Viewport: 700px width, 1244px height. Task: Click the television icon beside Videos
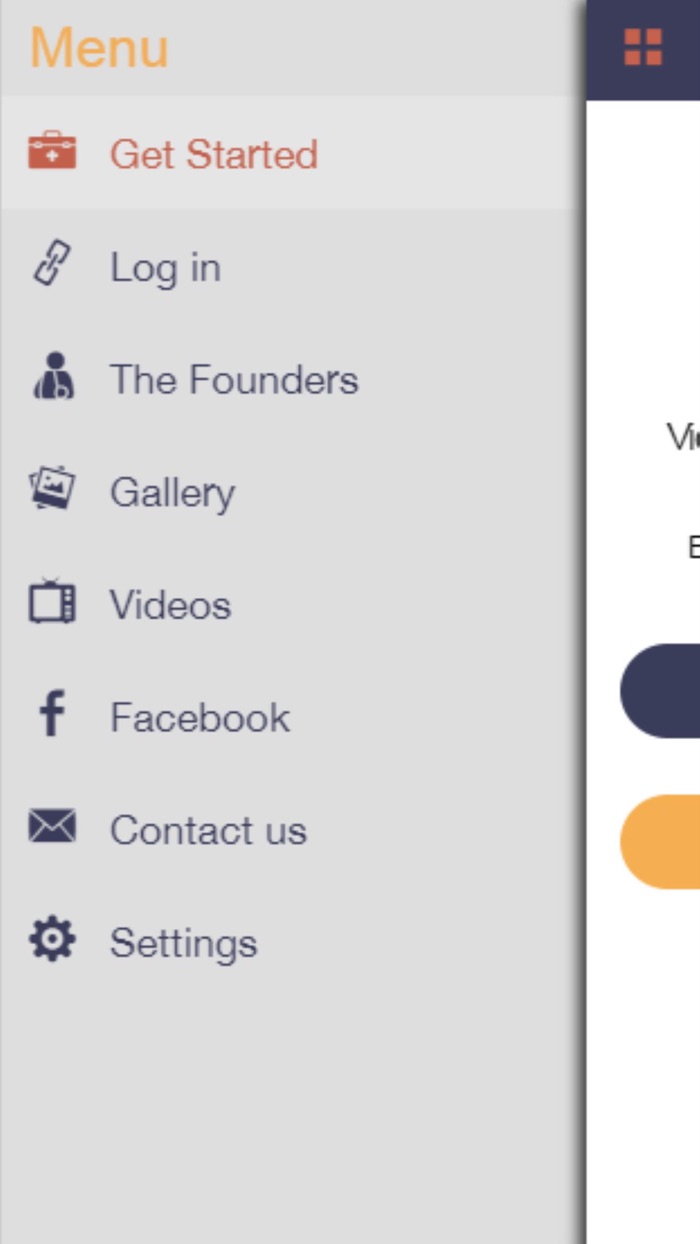[x=52, y=603]
